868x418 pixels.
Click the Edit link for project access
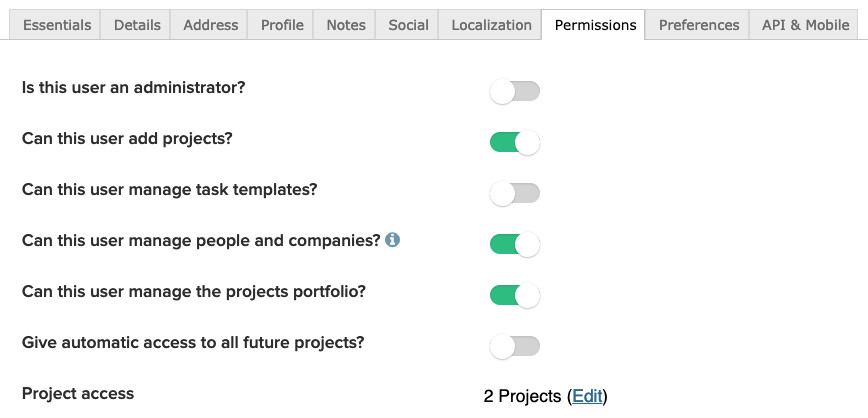[587, 396]
